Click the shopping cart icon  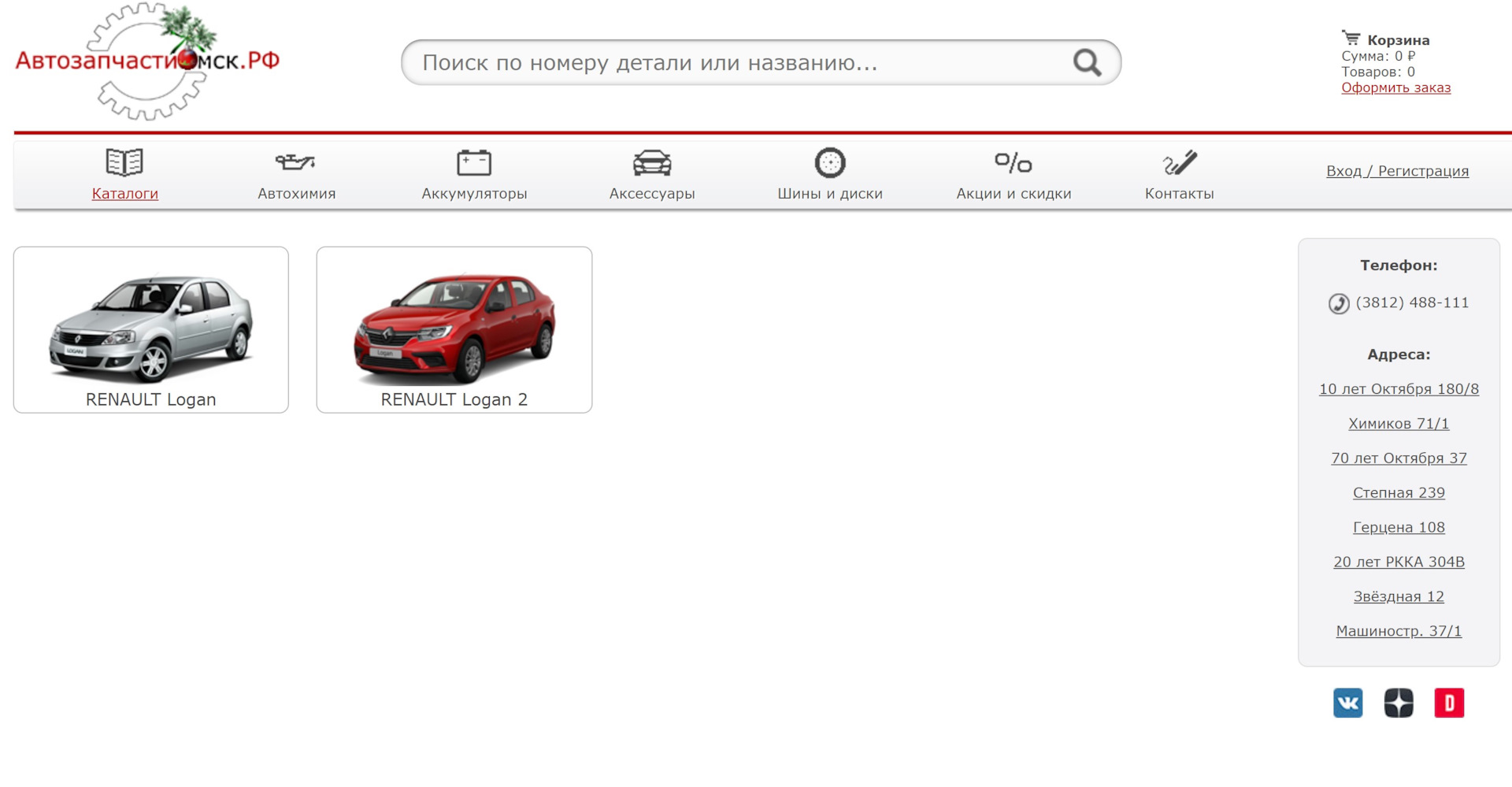click(1351, 38)
